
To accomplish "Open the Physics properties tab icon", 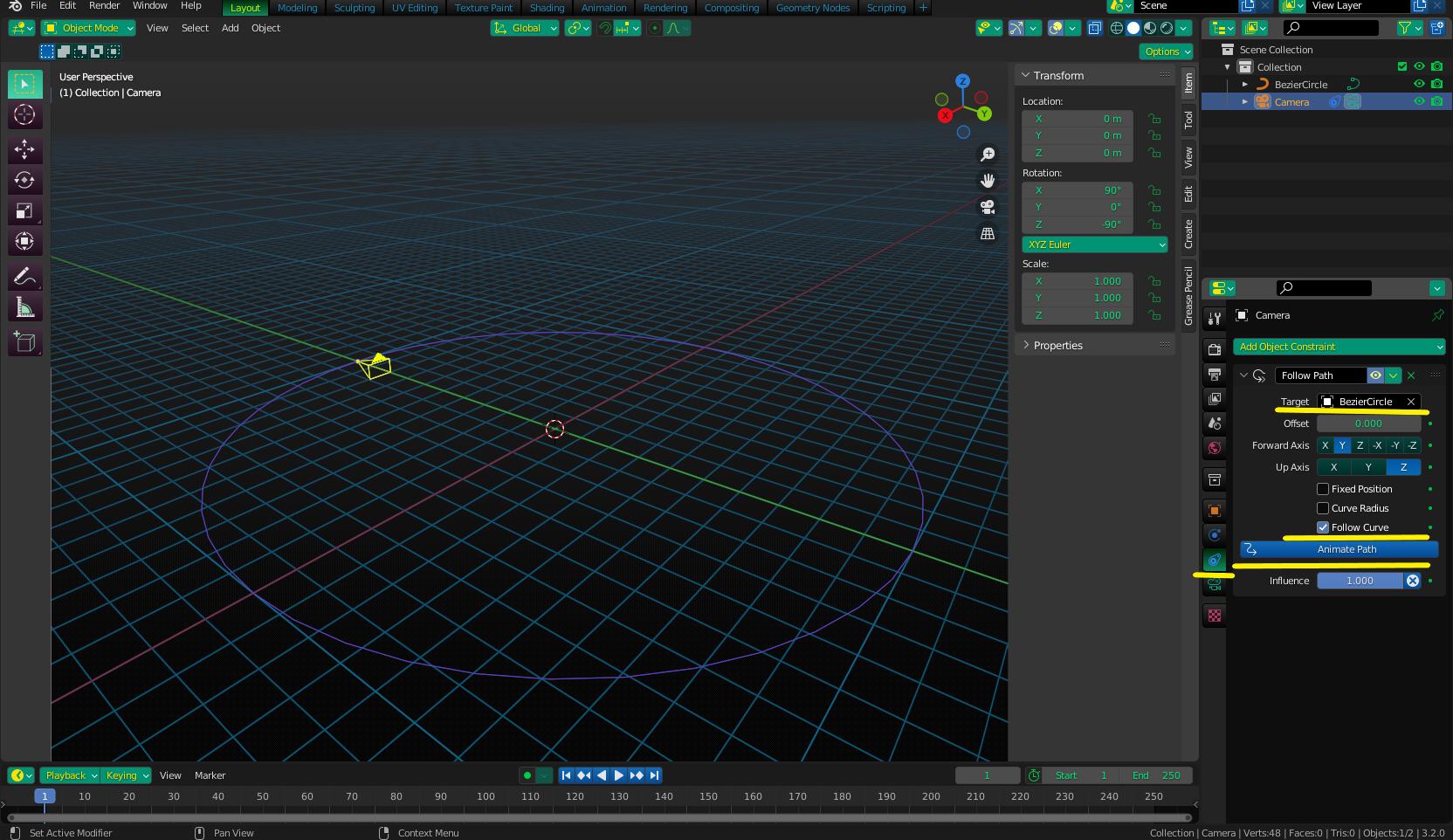I will [x=1214, y=535].
